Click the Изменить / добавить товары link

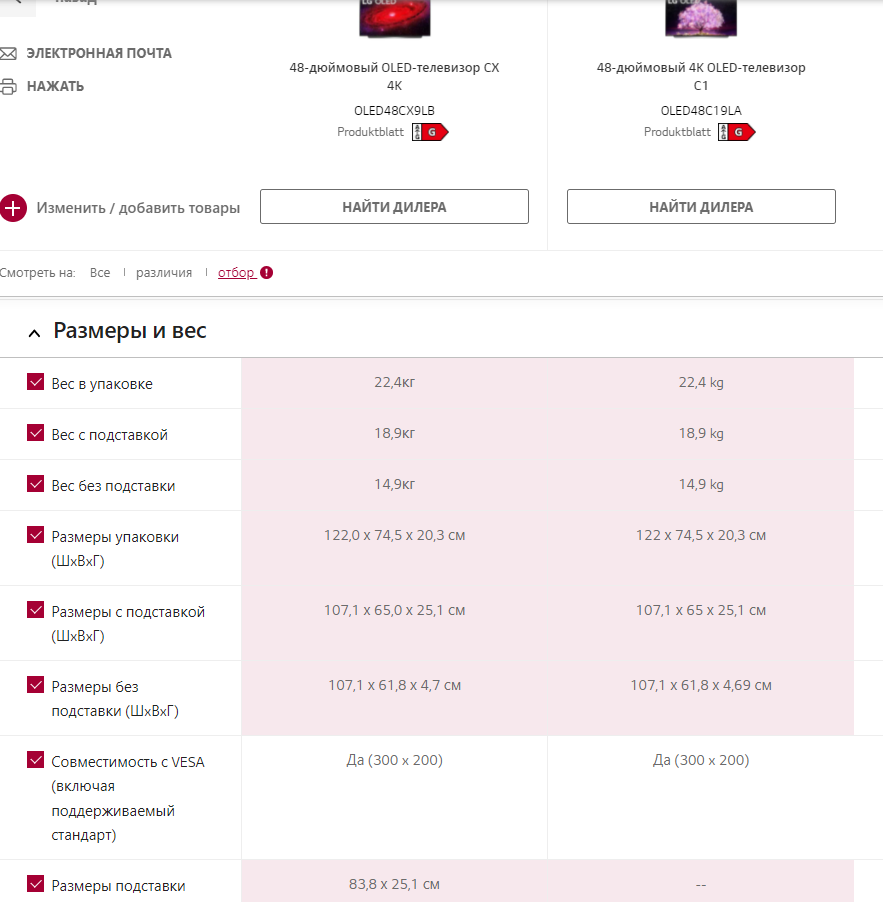pos(138,208)
